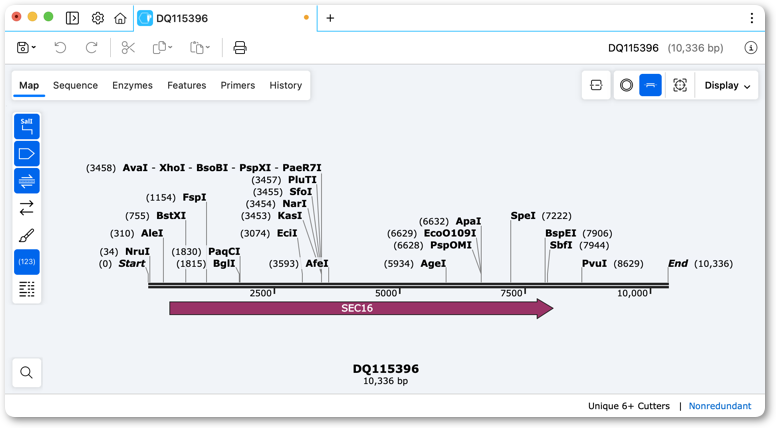Click the line layout options icon
The image size is (776, 428).
tap(27, 289)
